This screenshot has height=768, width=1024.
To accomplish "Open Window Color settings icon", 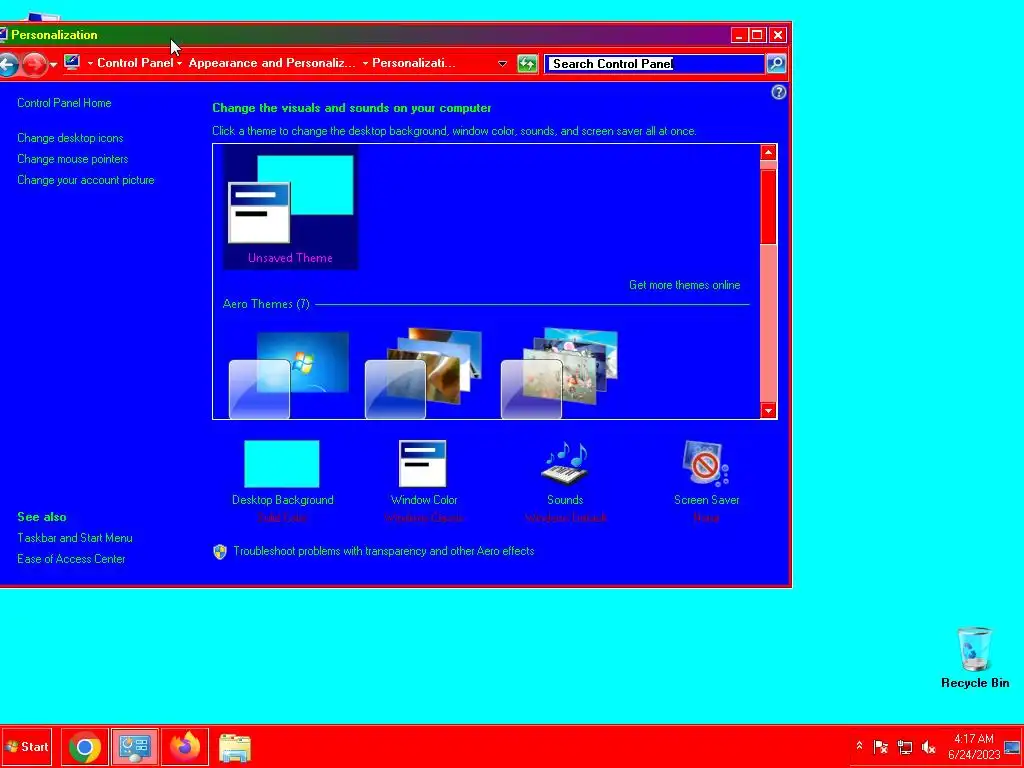I will click(423, 464).
